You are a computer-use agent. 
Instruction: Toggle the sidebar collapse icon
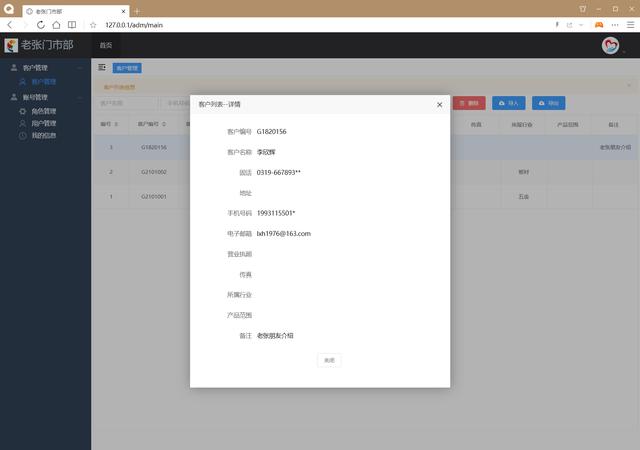click(102, 67)
